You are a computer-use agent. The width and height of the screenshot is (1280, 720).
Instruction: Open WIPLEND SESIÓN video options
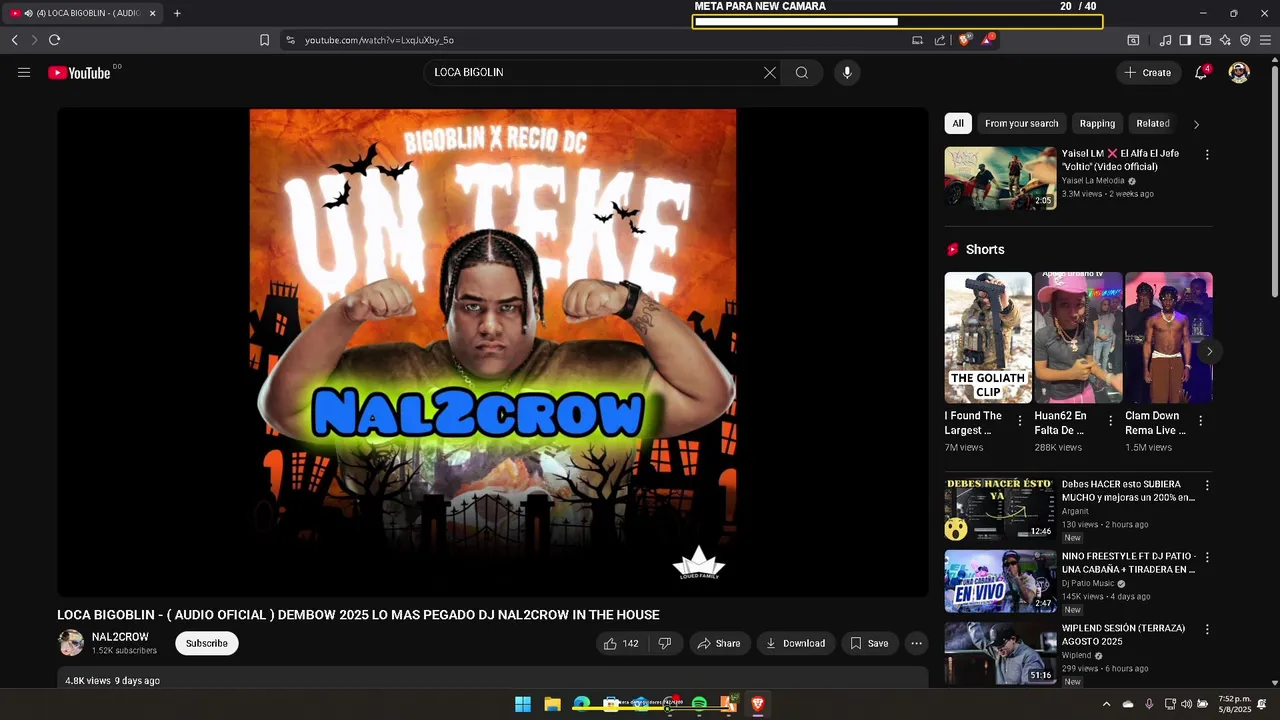pos(1207,629)
